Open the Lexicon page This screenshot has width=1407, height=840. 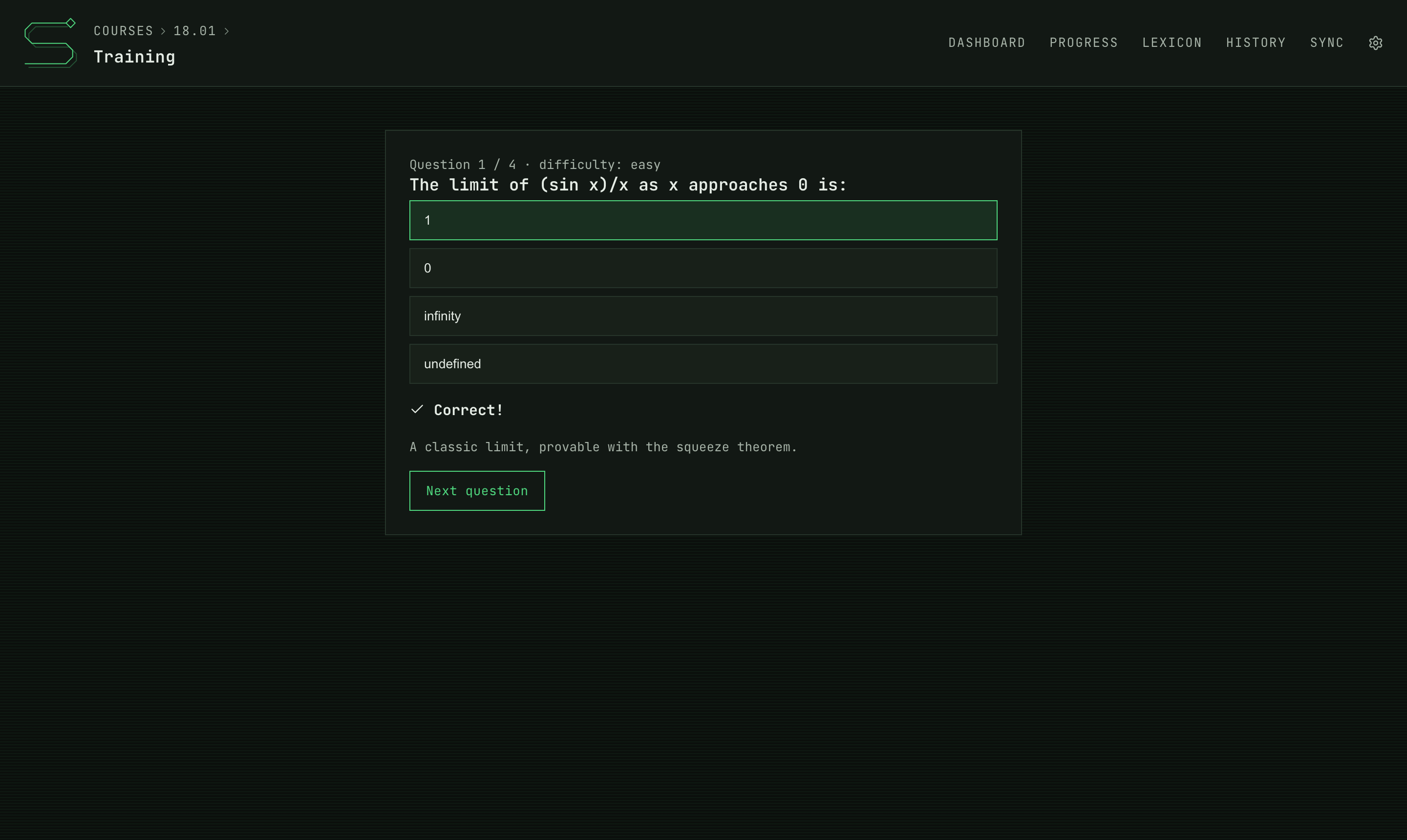(1172, 43)
